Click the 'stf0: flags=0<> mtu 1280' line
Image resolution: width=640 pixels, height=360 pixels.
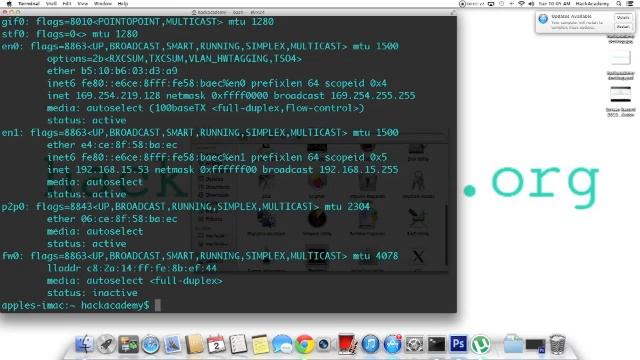pyautogui.click(x=70, y=34)
